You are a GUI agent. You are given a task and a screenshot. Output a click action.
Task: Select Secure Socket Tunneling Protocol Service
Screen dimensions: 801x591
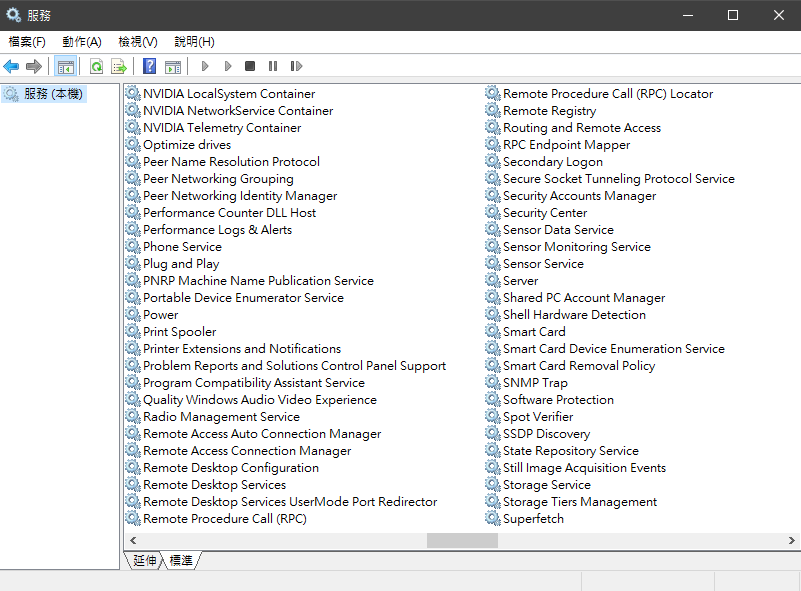pyautogui.click(x=619, y=179)
